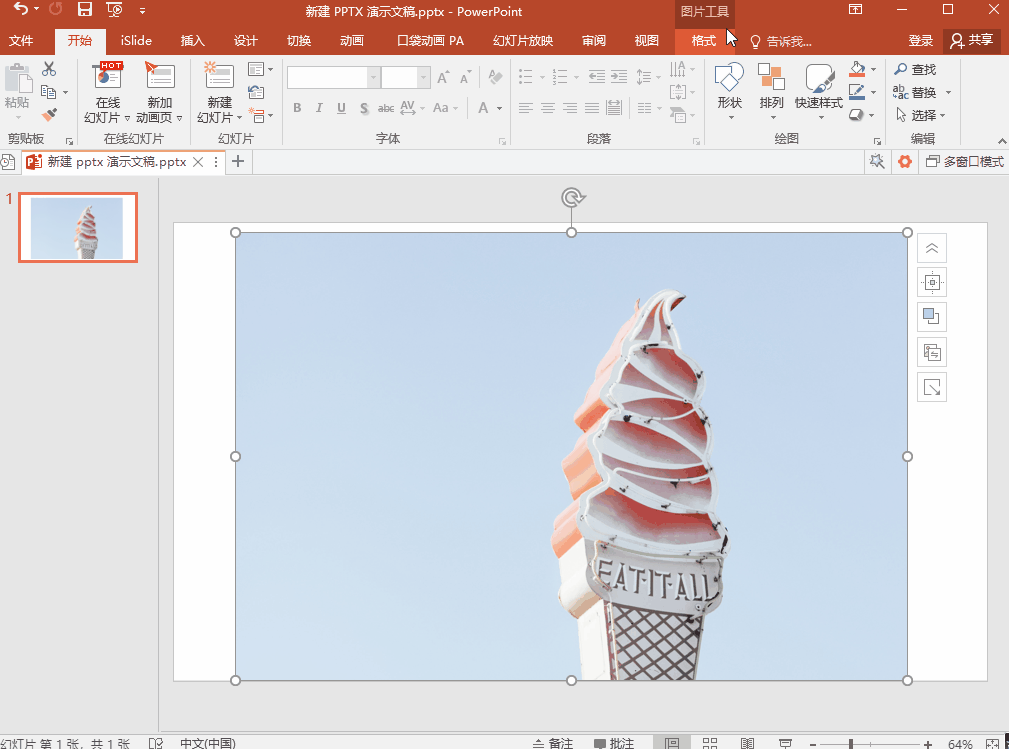Click the orange iSlide gear icon
Image resolution: width=1009 pixels, height=749 pixels.
(905, 161)
